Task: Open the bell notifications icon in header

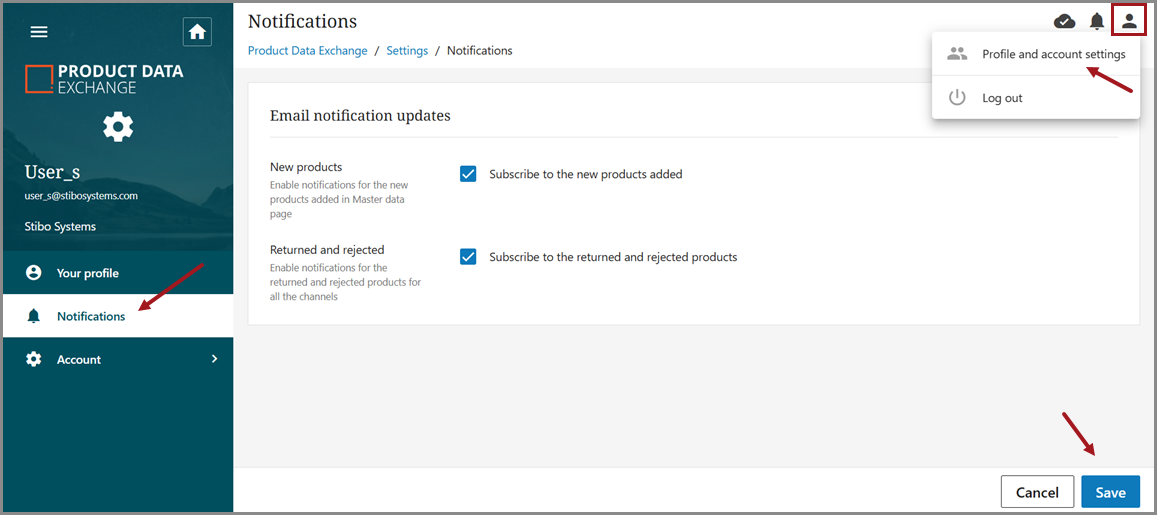Action: (x=1097, y=21)
